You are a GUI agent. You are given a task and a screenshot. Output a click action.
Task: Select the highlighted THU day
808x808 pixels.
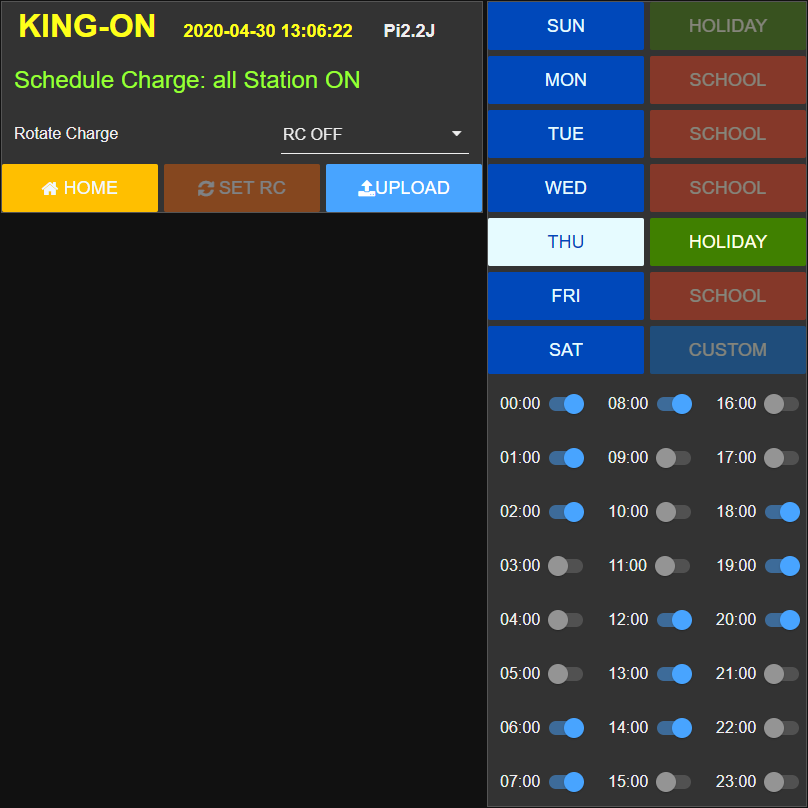[x=566, y=242]
